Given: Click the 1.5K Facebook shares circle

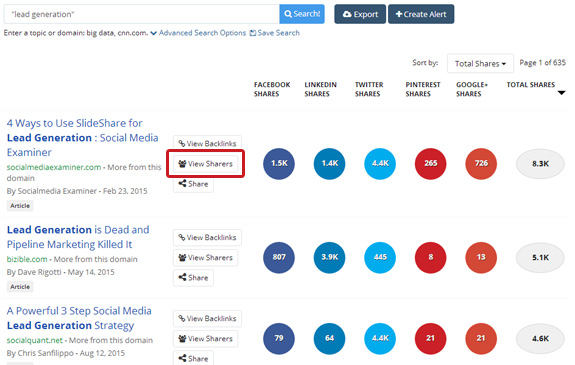Looking at the screenshot, I should click(279, 164).
